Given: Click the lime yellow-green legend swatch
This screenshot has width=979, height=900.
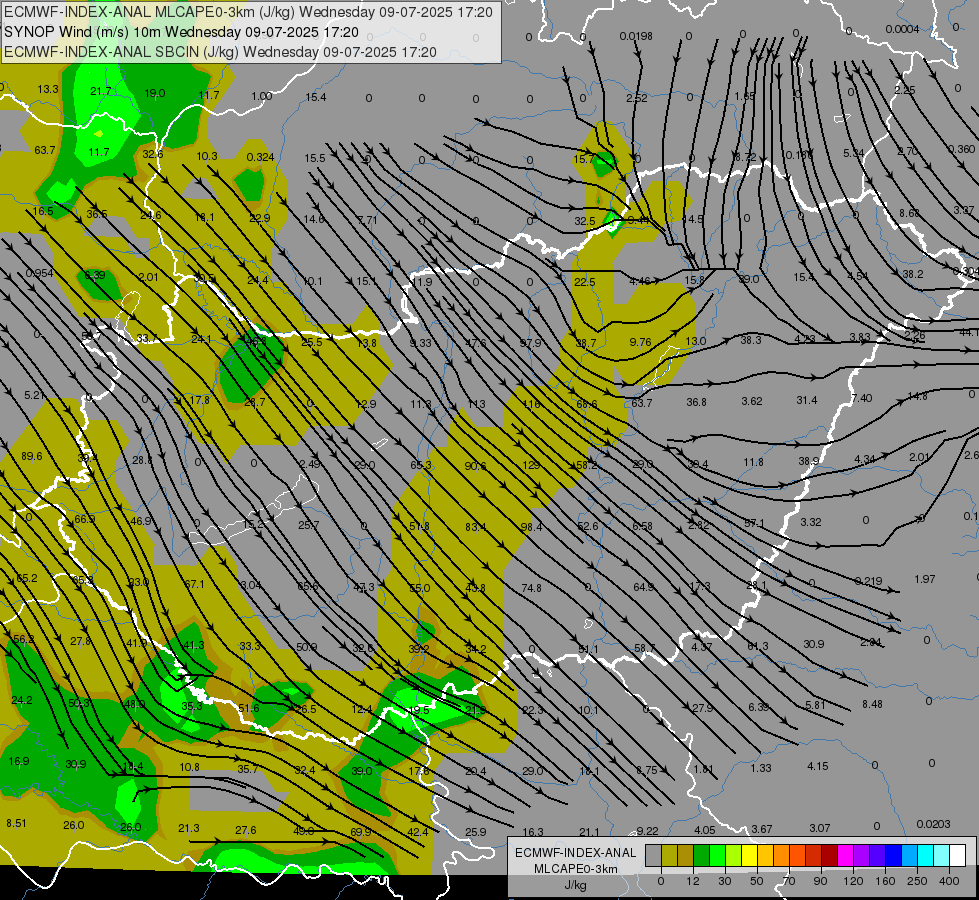Looking at the screenshot, I should pos(733,855).
